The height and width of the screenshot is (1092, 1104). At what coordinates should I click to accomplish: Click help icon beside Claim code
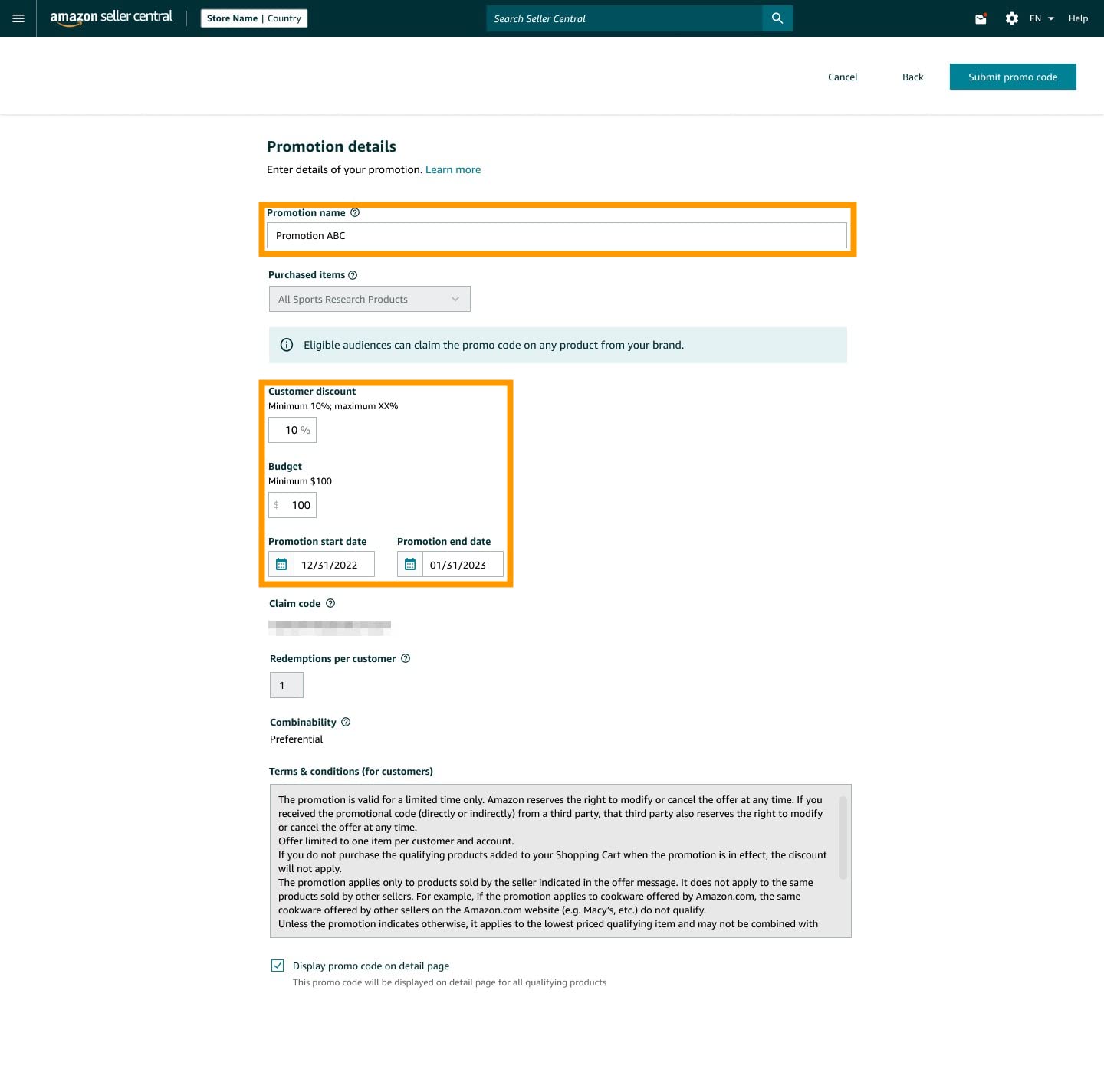coord(330,604)
